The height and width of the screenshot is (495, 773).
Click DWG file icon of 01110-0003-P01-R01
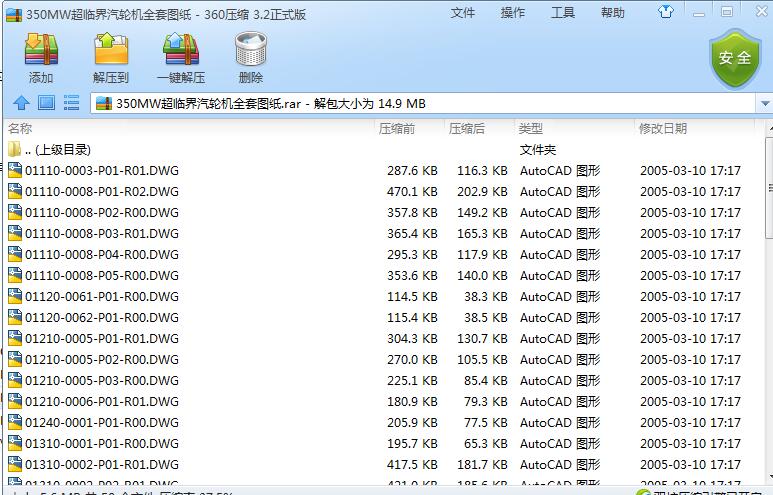[x=15, y=170]
